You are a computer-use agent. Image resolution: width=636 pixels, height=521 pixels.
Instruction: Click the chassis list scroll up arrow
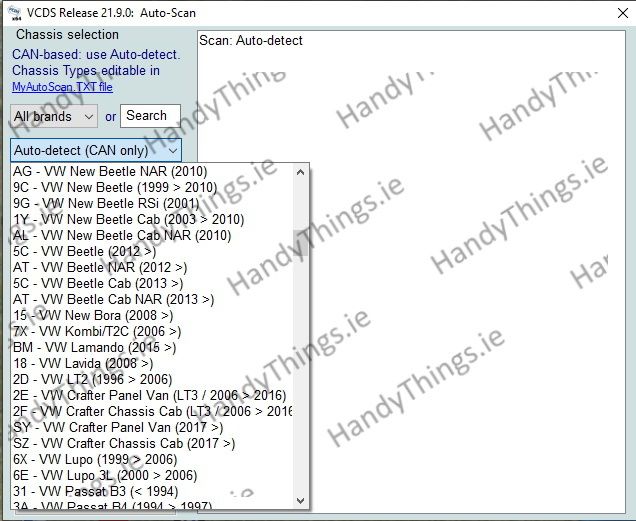[x=301, y=172]
